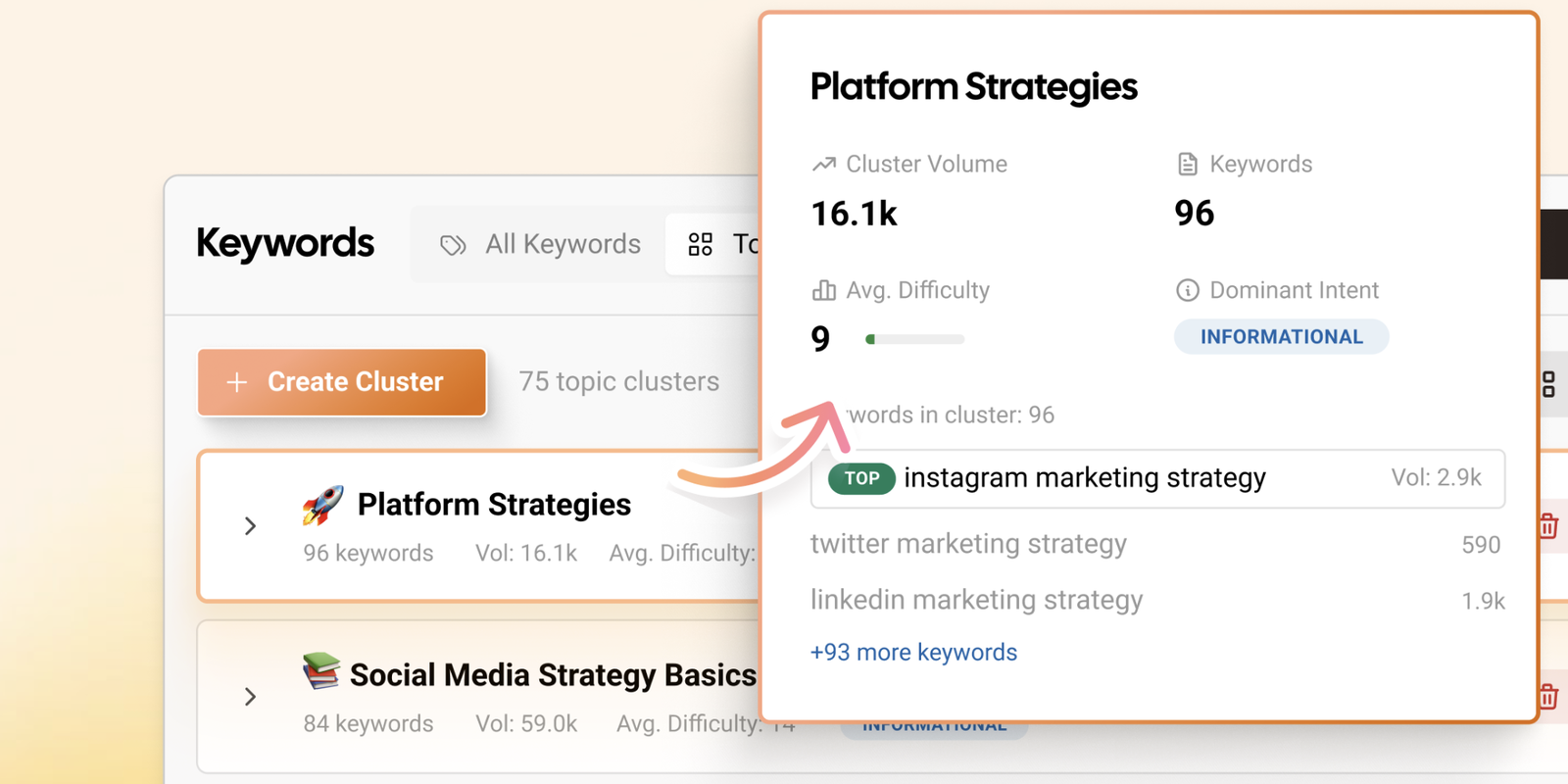Switch to the All Keywords tab

[x=562, y=244]
